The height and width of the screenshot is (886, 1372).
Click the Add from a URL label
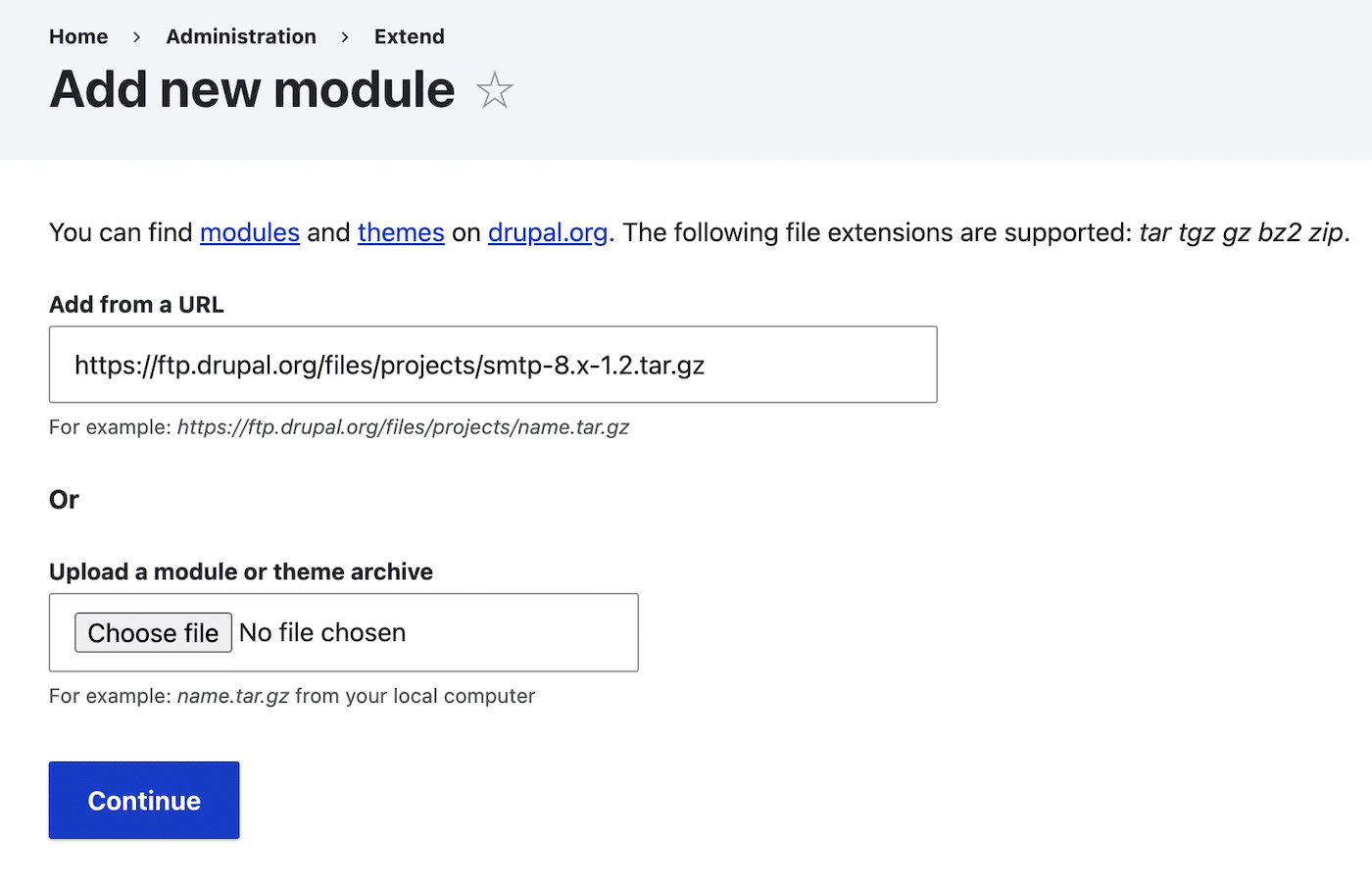point(136,304)
